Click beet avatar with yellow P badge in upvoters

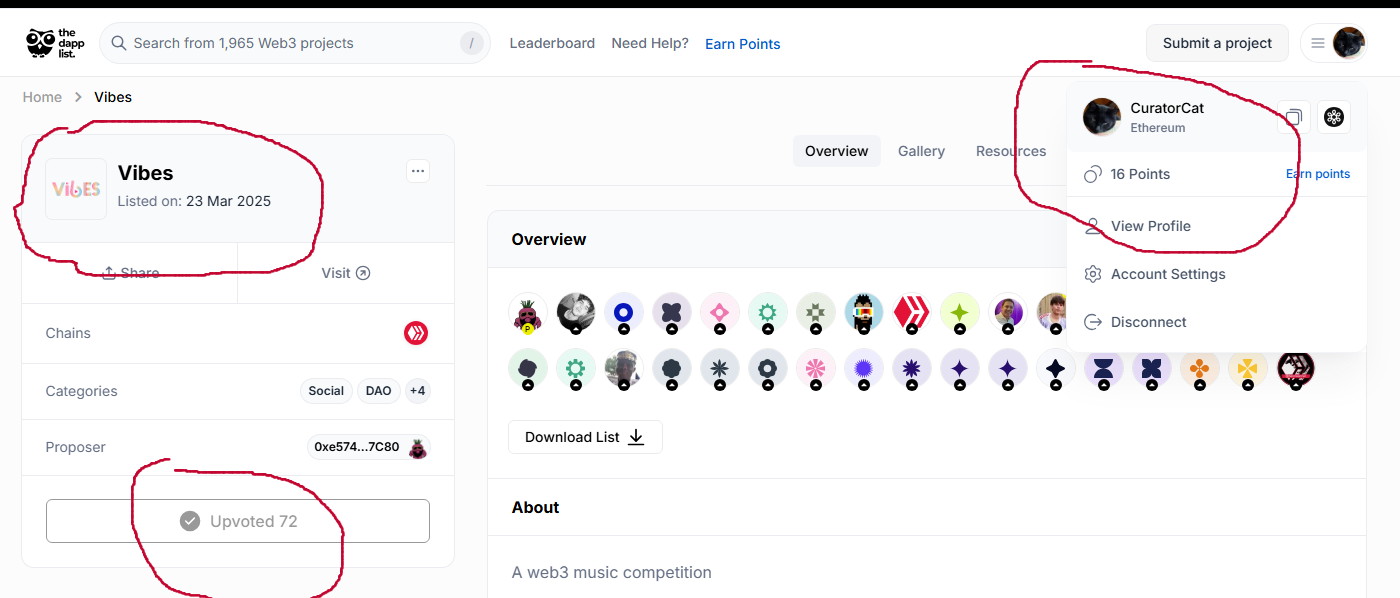click(527, 313)
